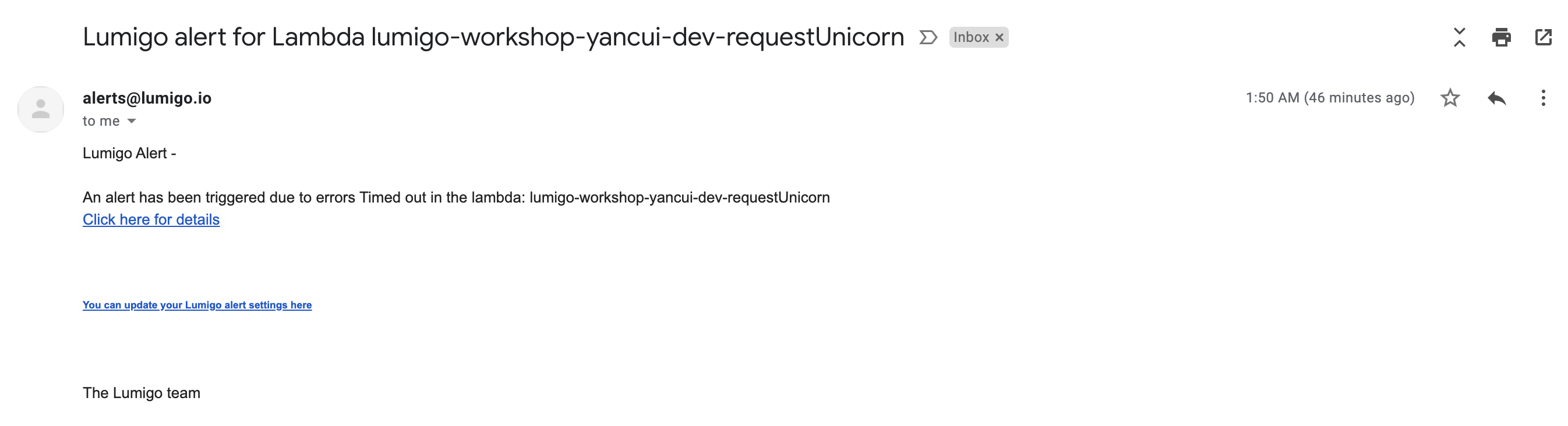
Task: Mark the email as important
Action: pos(928,38)
